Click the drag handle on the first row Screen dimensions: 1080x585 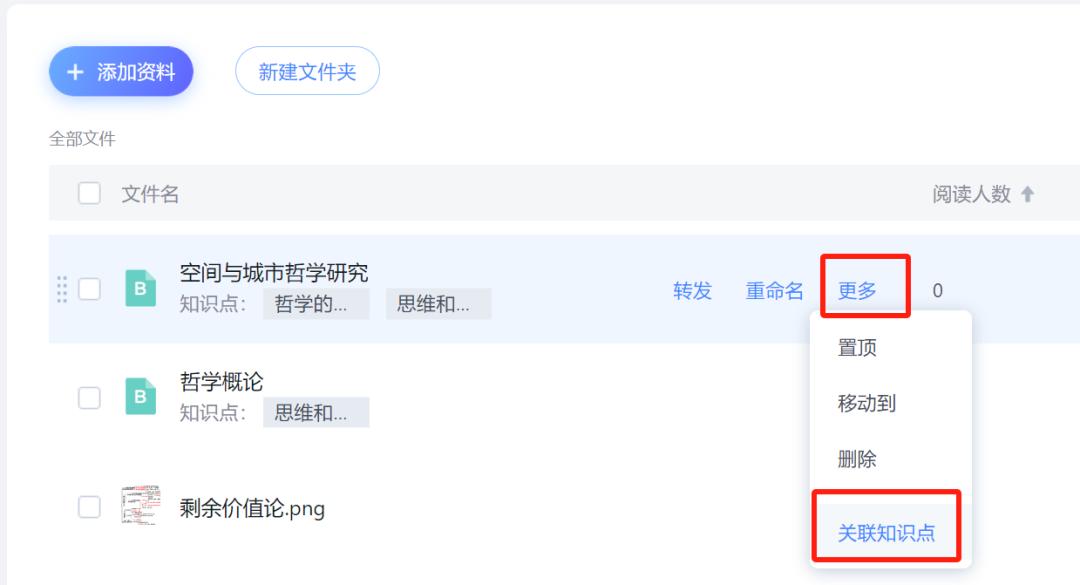tap(62, 289)
